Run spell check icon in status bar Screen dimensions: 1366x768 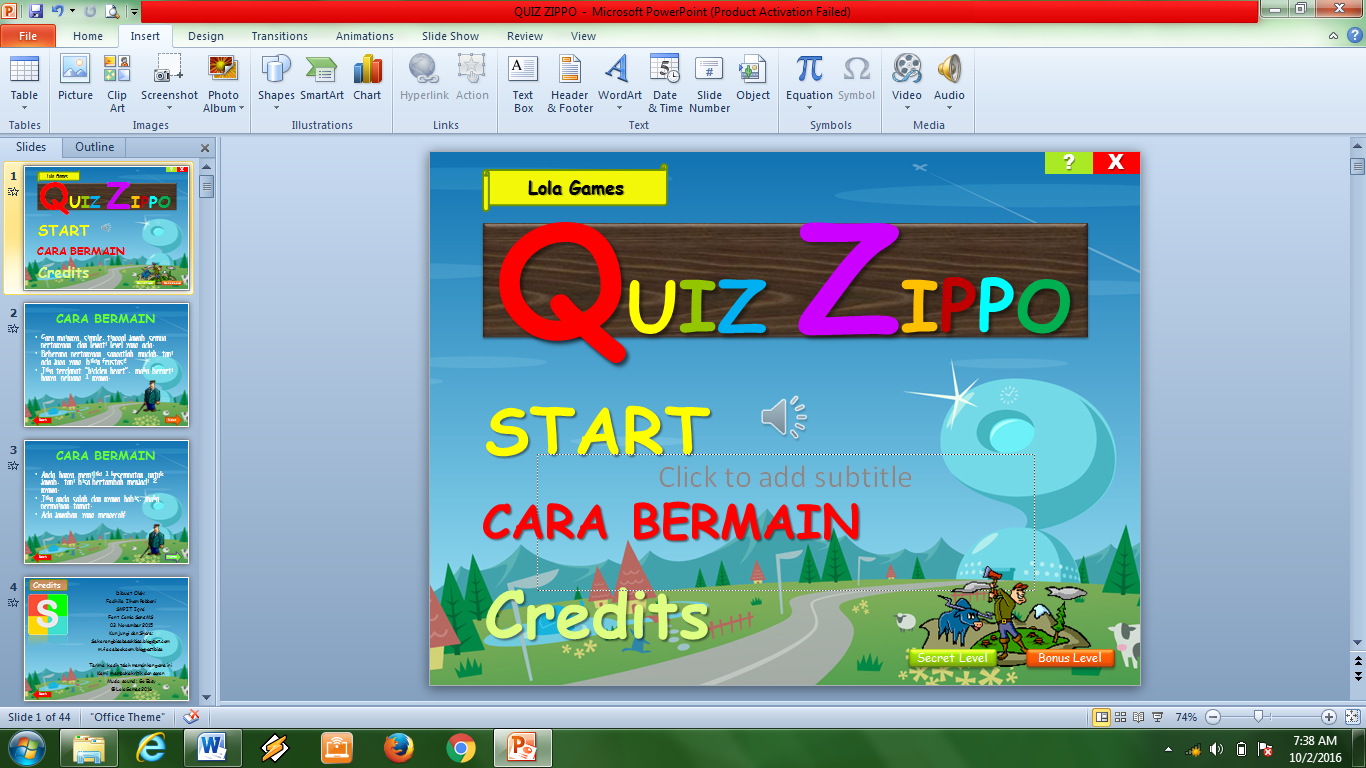click(x=192, y=717)
